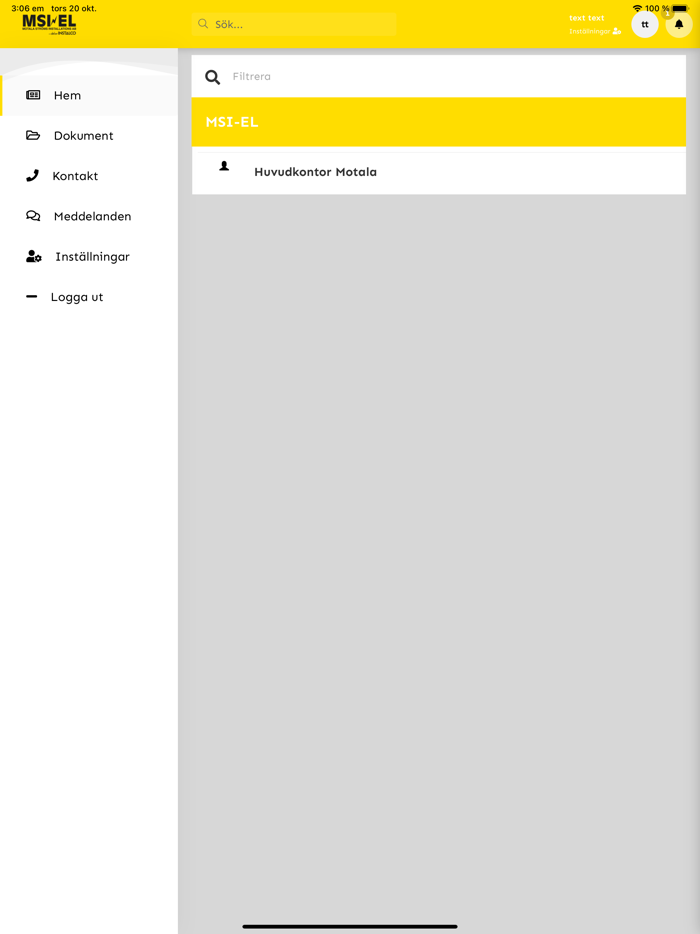Click the Filtrera input field
The image size is (700, 934).
click(x=438, y=76)
